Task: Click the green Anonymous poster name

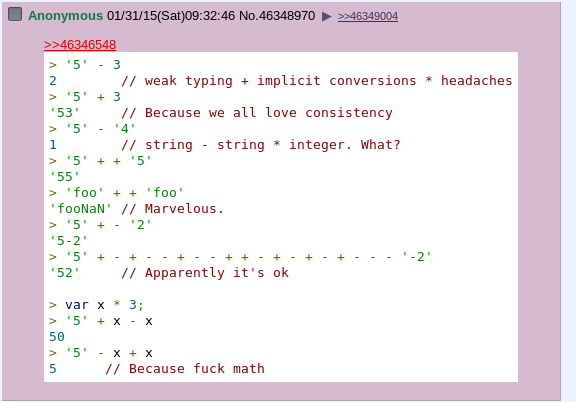Action: pos(65,16)
